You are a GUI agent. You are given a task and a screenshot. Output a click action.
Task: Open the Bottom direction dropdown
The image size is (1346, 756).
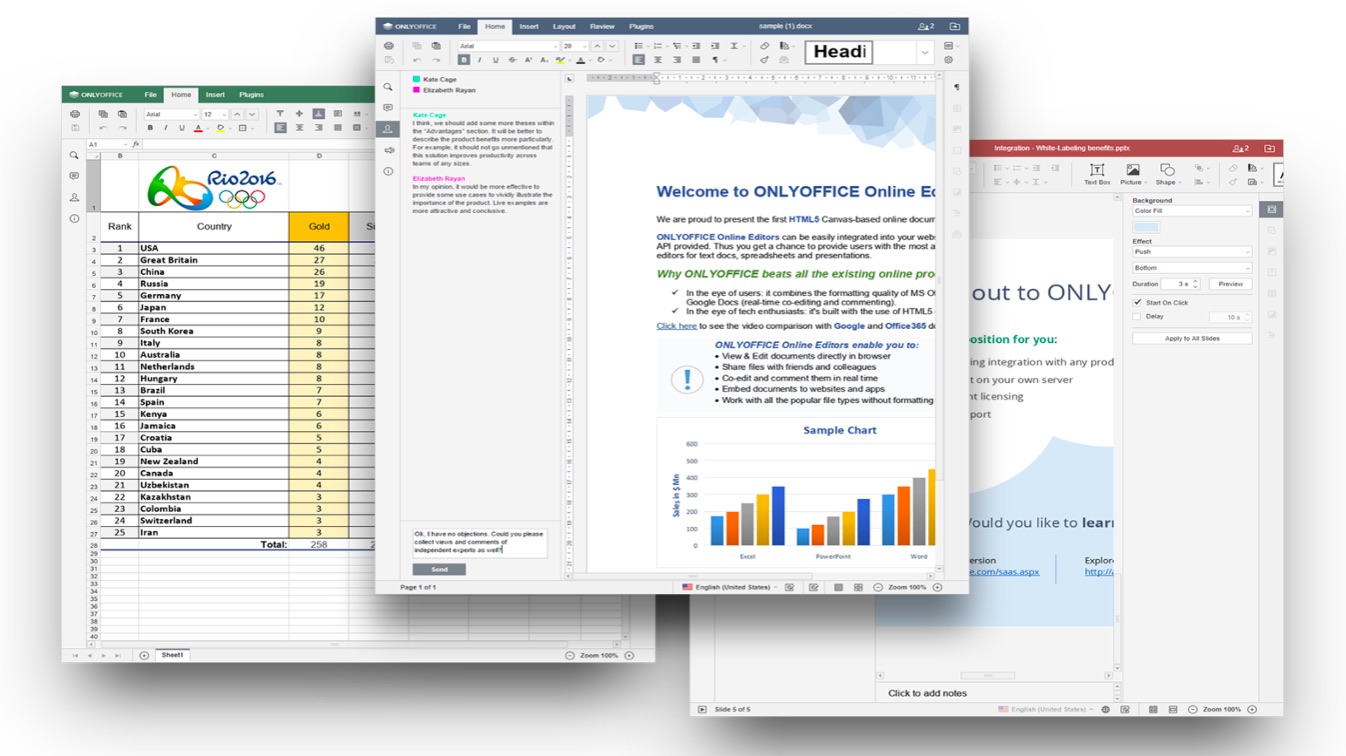pyautogui.click(x=1191, y=268)
